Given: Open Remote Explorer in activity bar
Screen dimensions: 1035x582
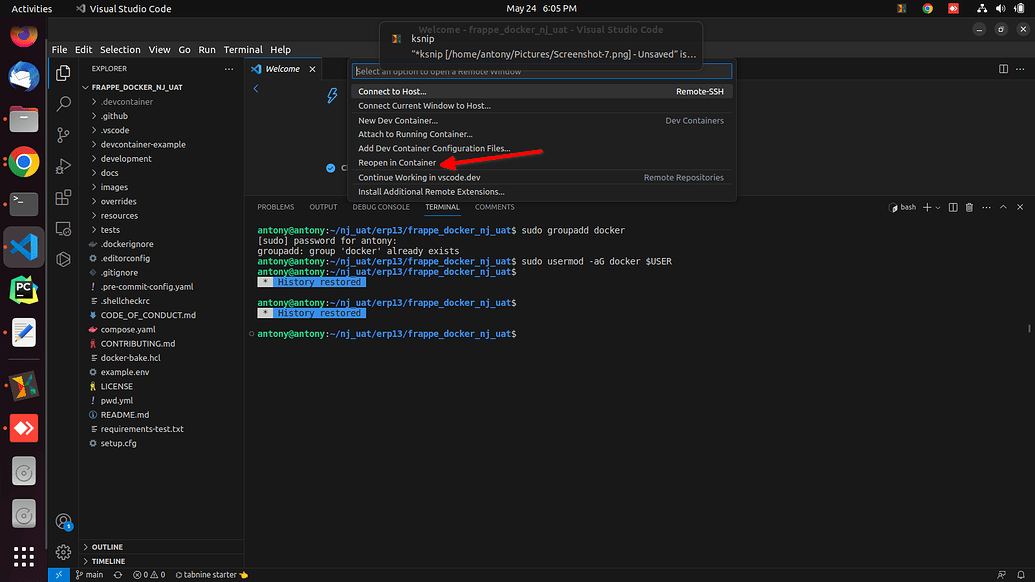Looking at the screenshot, I should (x=63, y=229).
